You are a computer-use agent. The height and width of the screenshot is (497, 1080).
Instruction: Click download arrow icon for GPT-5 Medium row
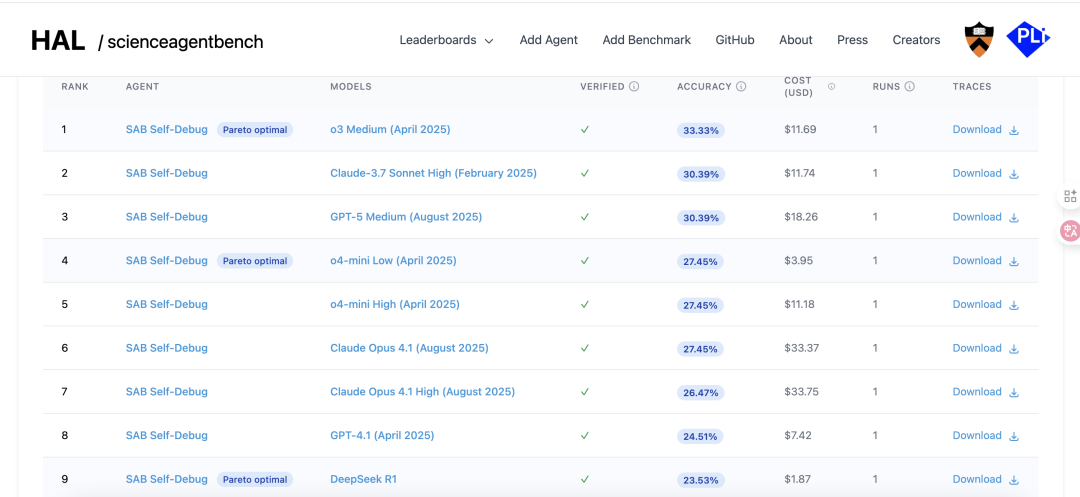(1014, 218)
